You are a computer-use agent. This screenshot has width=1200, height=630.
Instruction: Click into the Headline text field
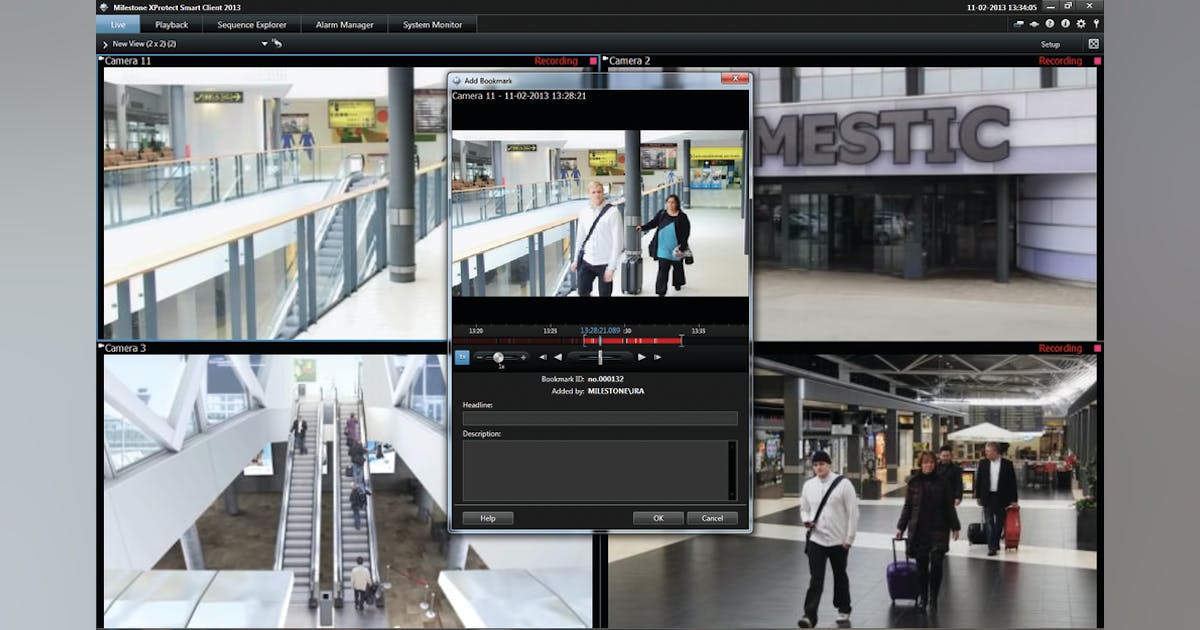click(599, 418)
